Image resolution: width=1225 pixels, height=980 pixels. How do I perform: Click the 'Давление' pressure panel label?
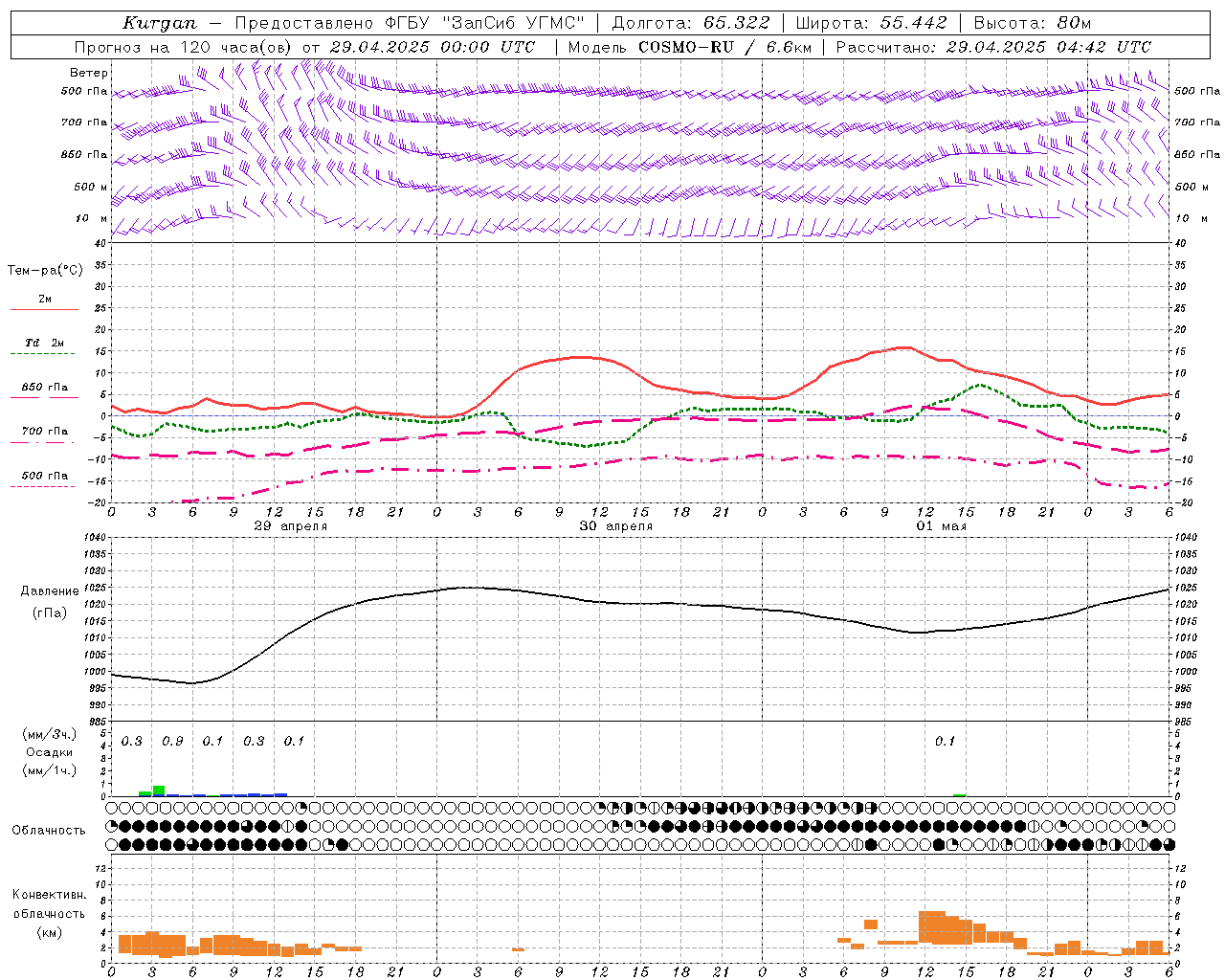coord(50,591)
